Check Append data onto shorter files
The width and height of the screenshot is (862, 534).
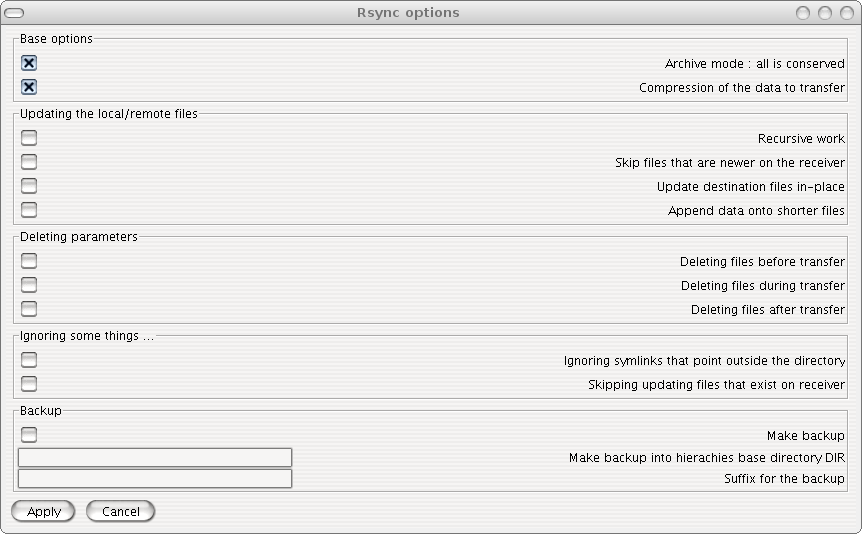click(x=29, y=210)
